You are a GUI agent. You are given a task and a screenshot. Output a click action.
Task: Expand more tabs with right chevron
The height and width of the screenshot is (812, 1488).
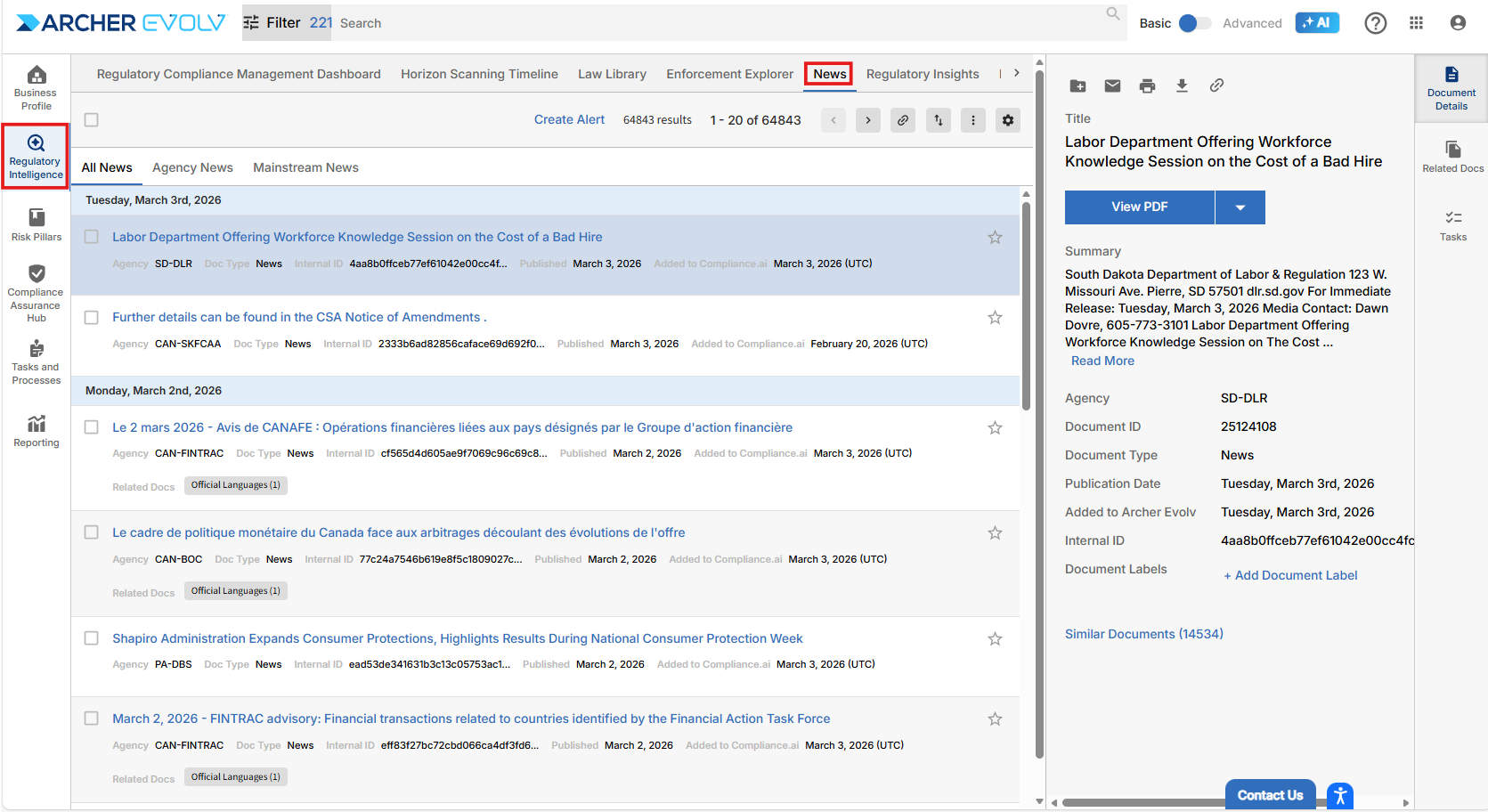tap(1016, 73)
